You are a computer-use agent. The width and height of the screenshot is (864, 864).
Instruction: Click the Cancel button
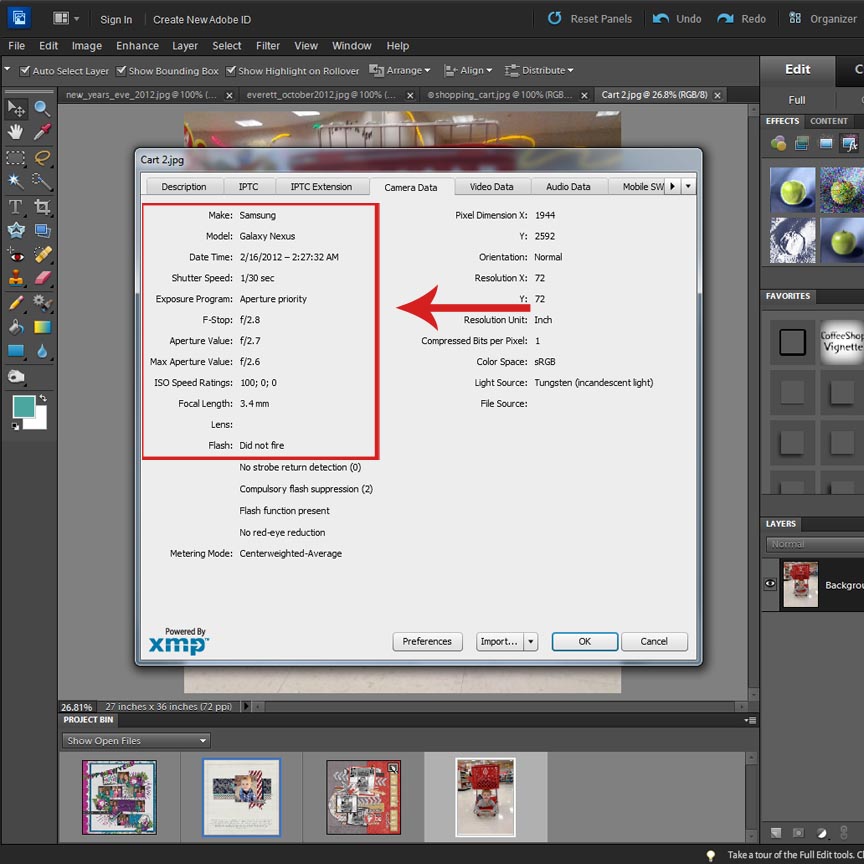(654, 641)
